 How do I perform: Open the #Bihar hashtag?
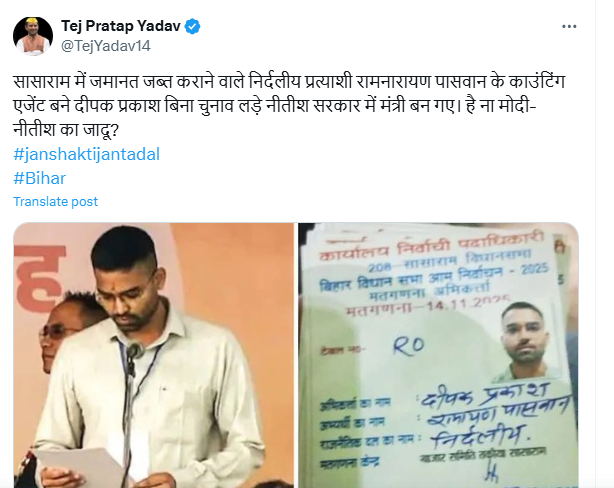pos(40,178)
